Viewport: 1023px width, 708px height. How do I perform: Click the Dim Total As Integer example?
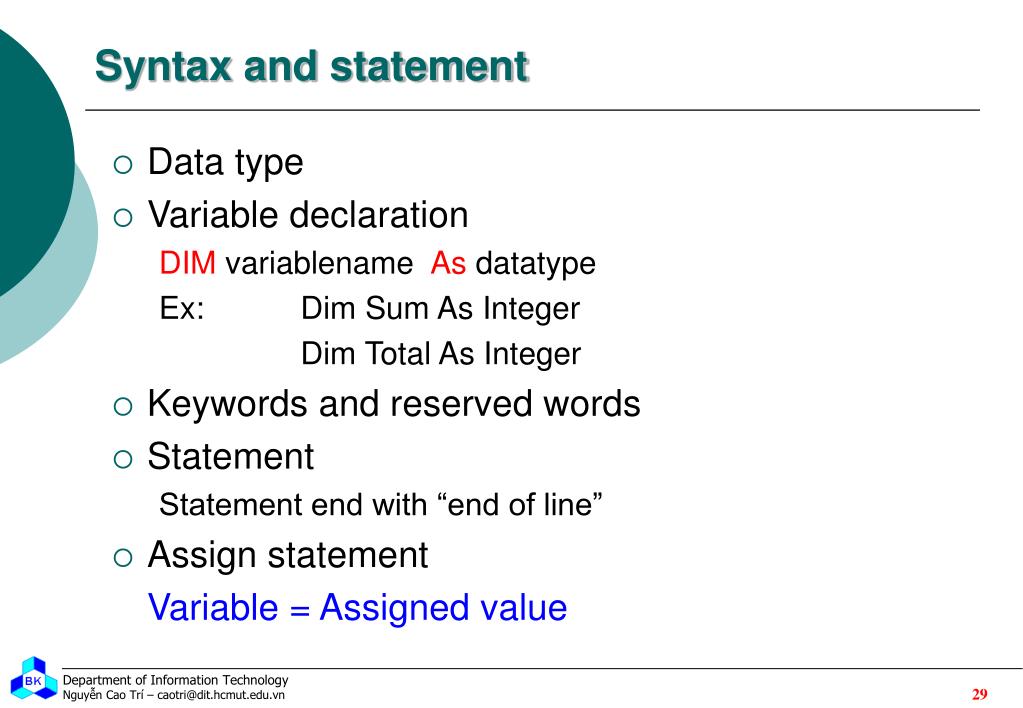pyautogui.click(x=441, y=354)
